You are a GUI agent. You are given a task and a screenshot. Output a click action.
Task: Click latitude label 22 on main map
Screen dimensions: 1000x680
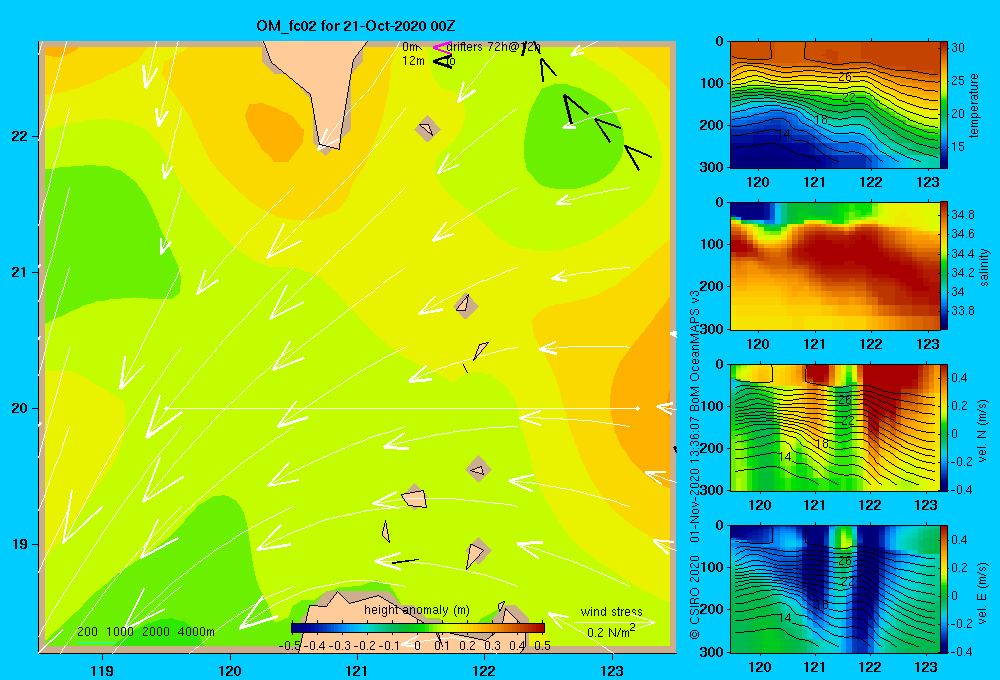(x=19, y=136)
